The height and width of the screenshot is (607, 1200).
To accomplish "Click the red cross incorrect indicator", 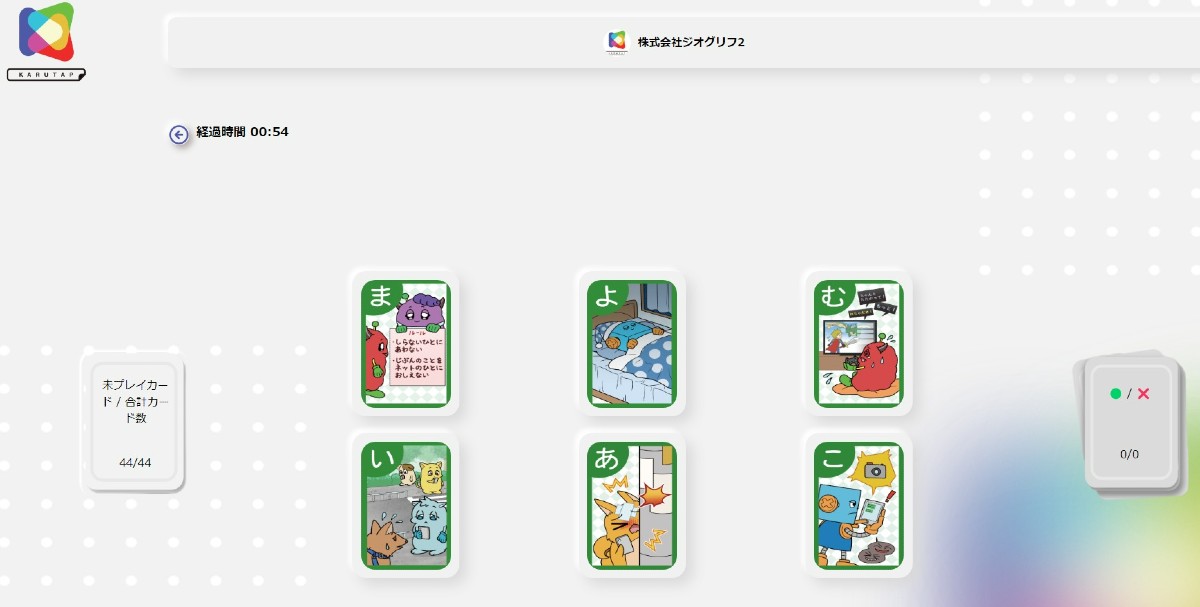I will click(1143, 394).
